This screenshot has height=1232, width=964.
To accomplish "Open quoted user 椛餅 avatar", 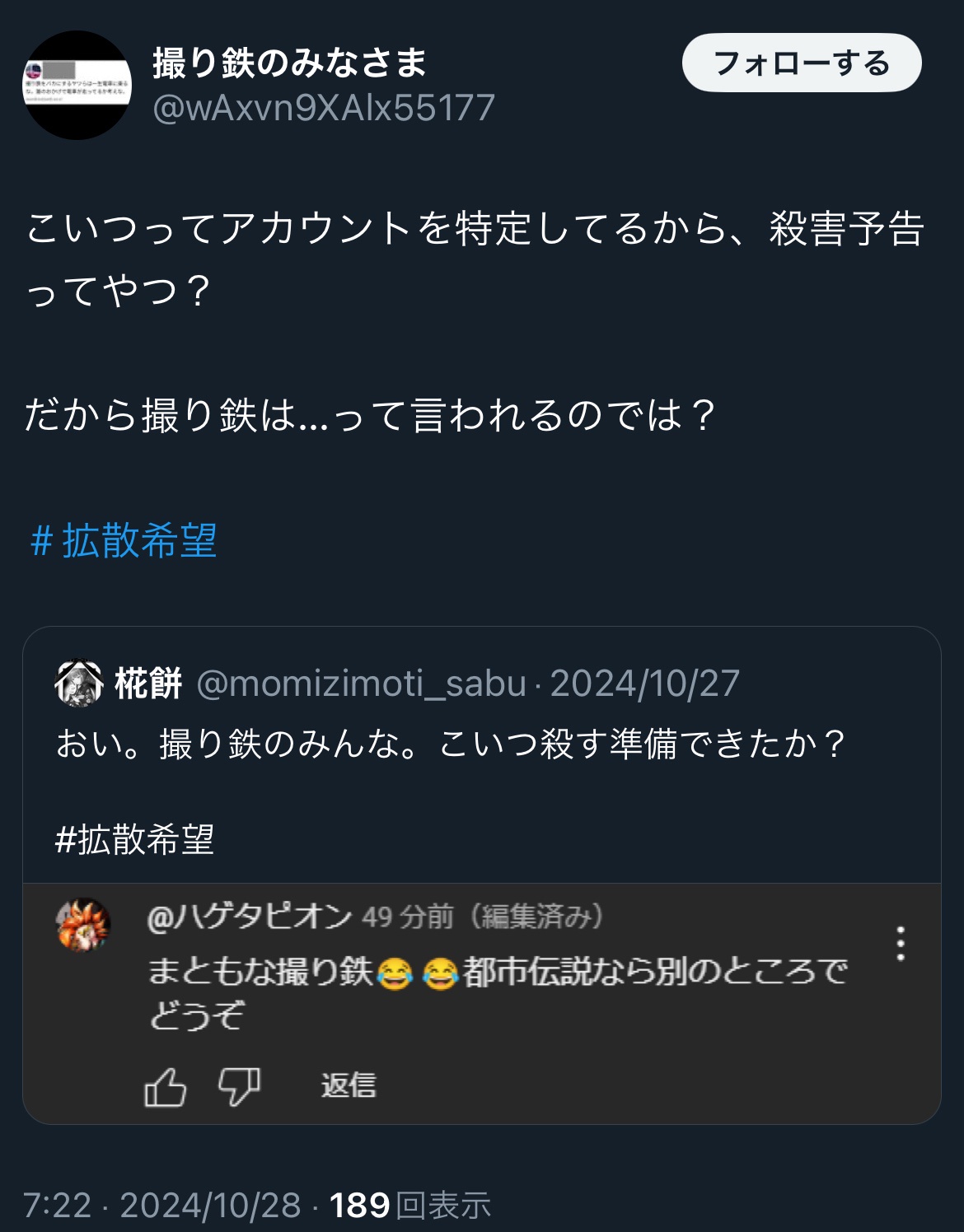I will tap(78, 683).
